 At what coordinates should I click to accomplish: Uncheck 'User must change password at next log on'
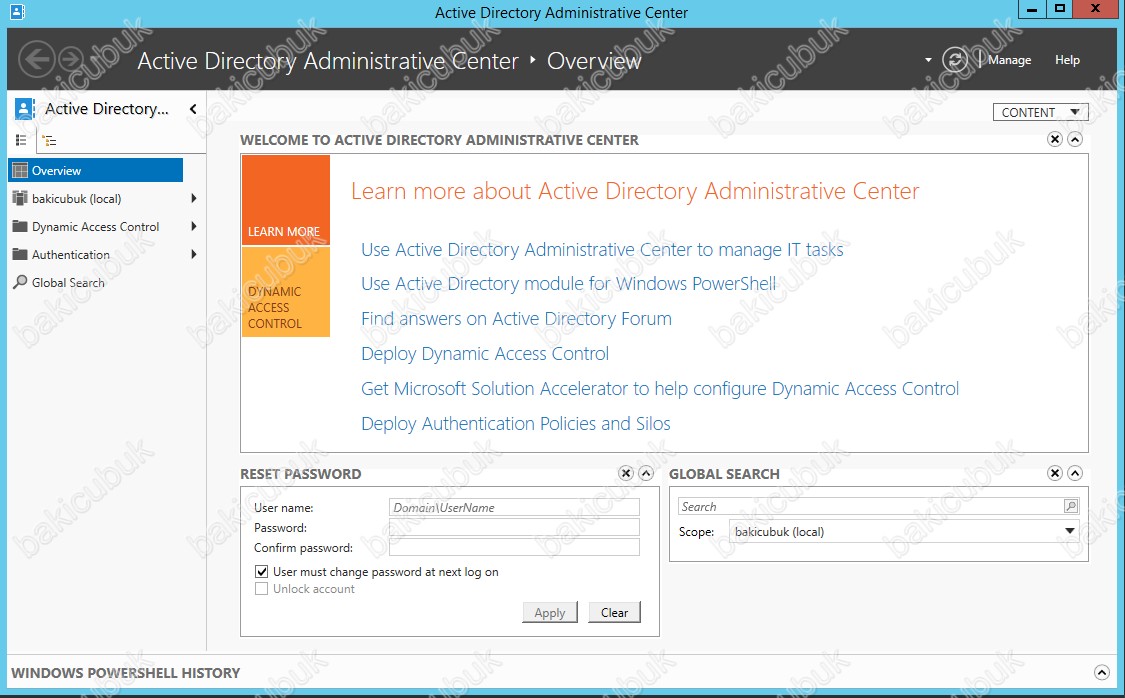click(262, 572)
